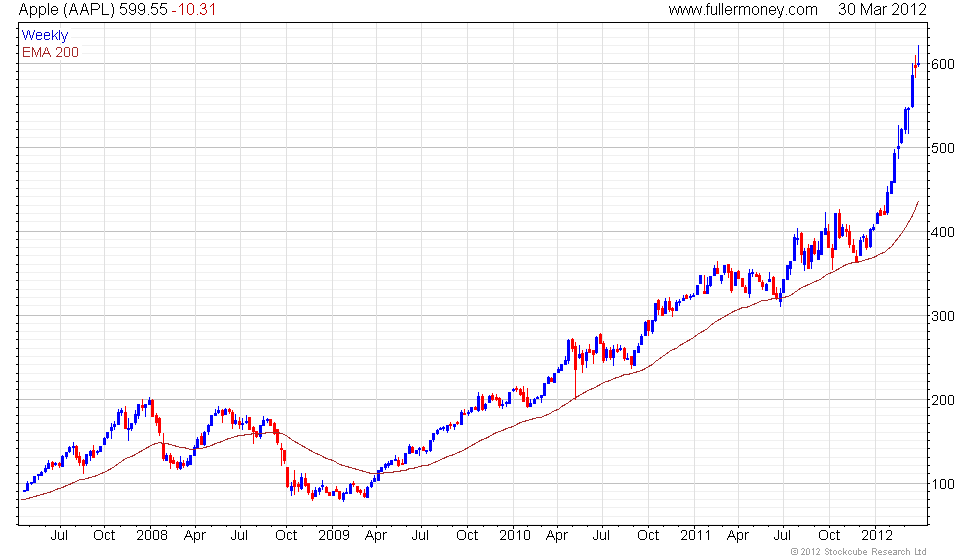
Task: Click the 300 price axis label
Action: [x=943, y=316]
